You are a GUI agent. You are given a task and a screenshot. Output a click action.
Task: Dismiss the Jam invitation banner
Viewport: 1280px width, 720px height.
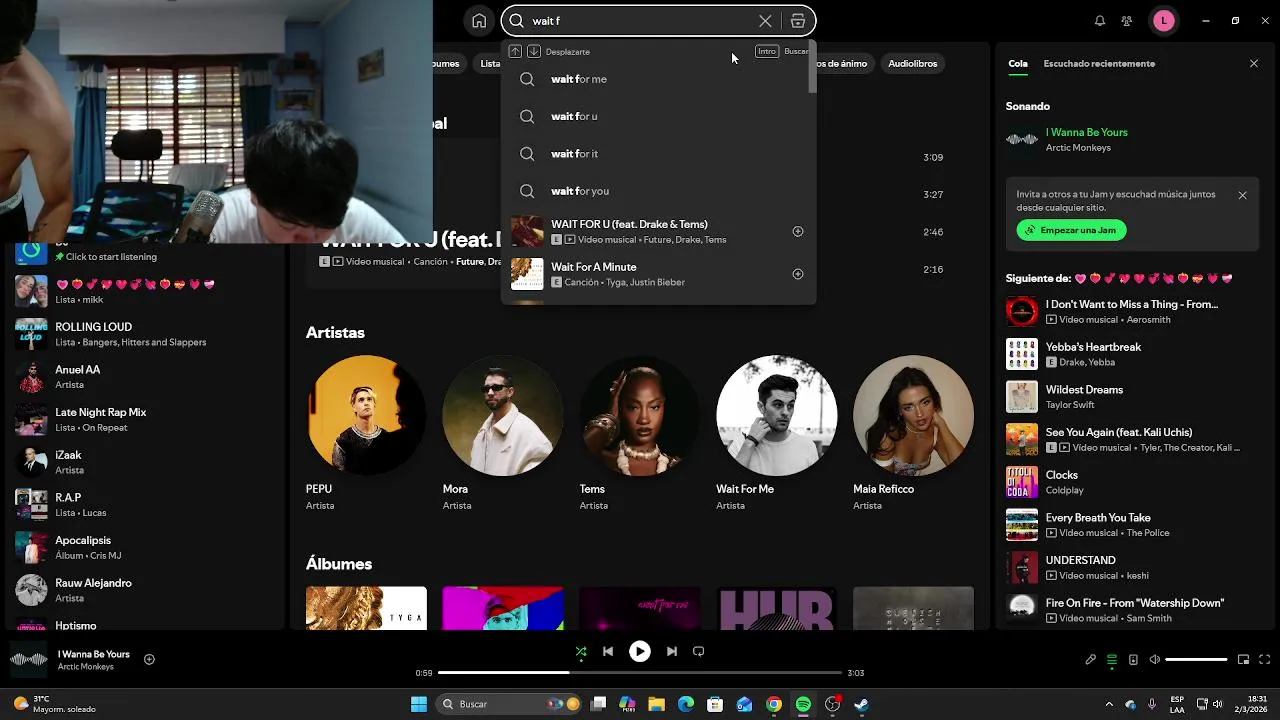1242,195
